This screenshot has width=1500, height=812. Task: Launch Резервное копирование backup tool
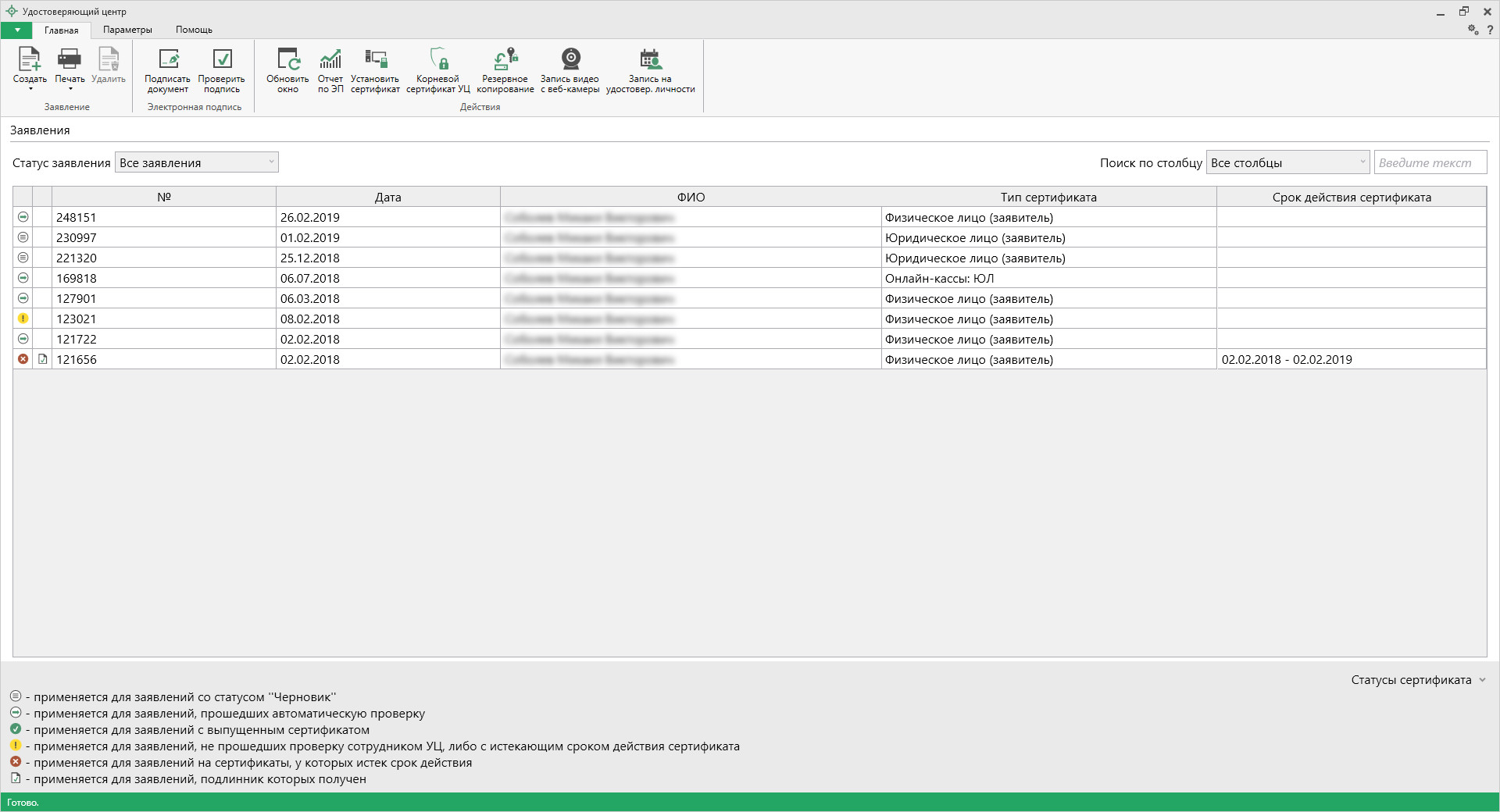(x=505, y=60)
